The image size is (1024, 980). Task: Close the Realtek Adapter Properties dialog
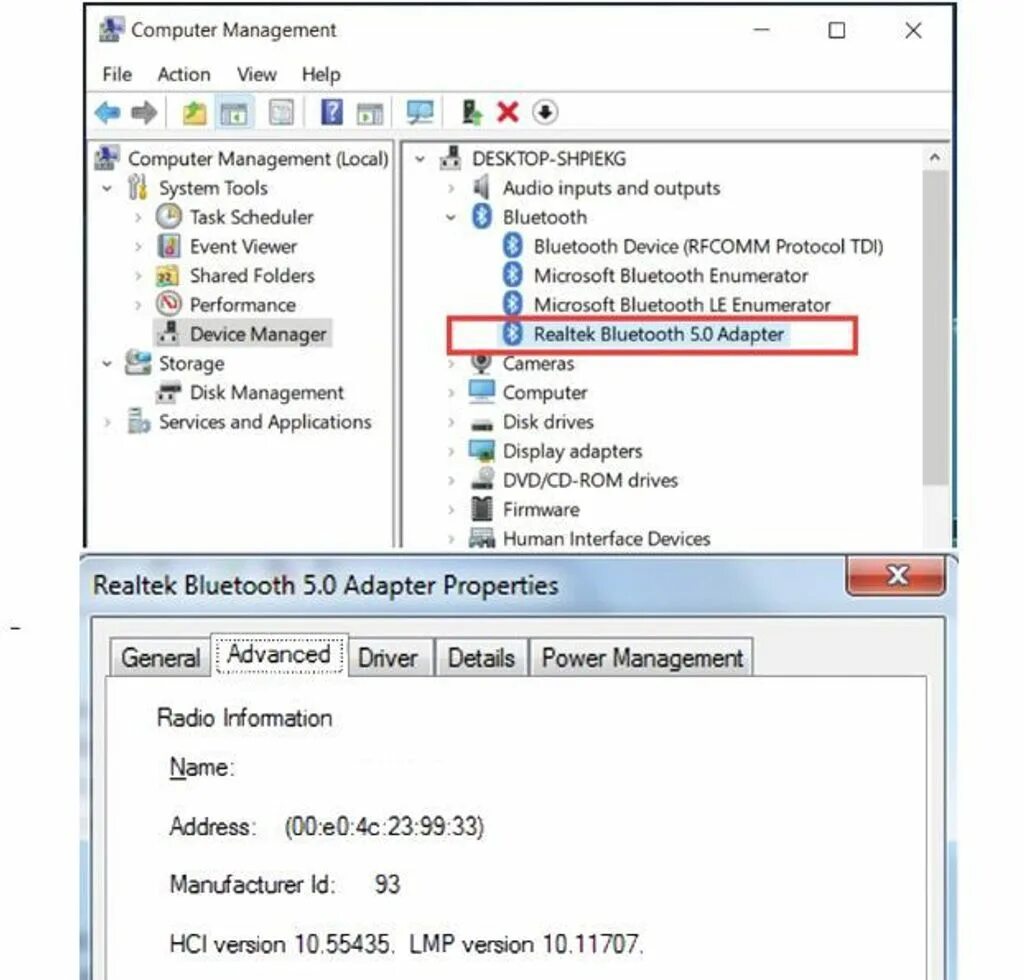[896, 575]
